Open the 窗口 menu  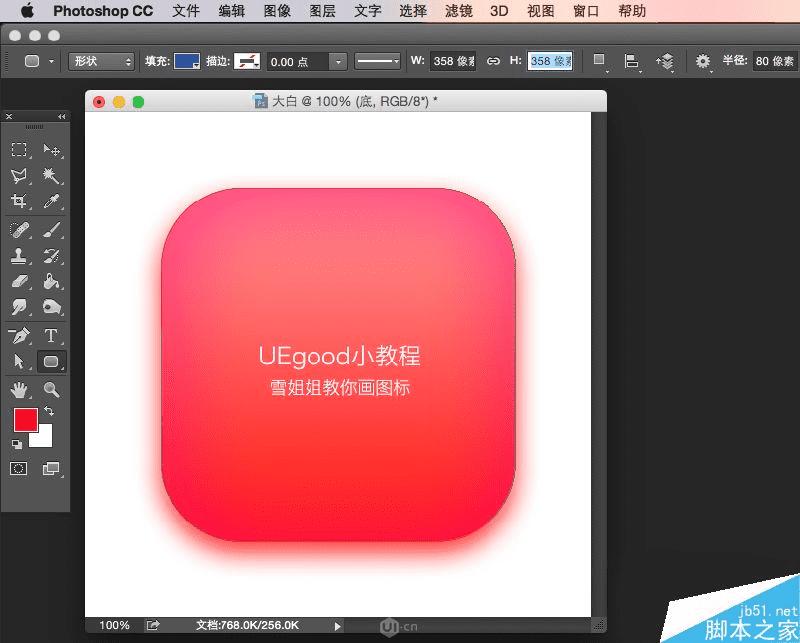[x=586, y=11]
